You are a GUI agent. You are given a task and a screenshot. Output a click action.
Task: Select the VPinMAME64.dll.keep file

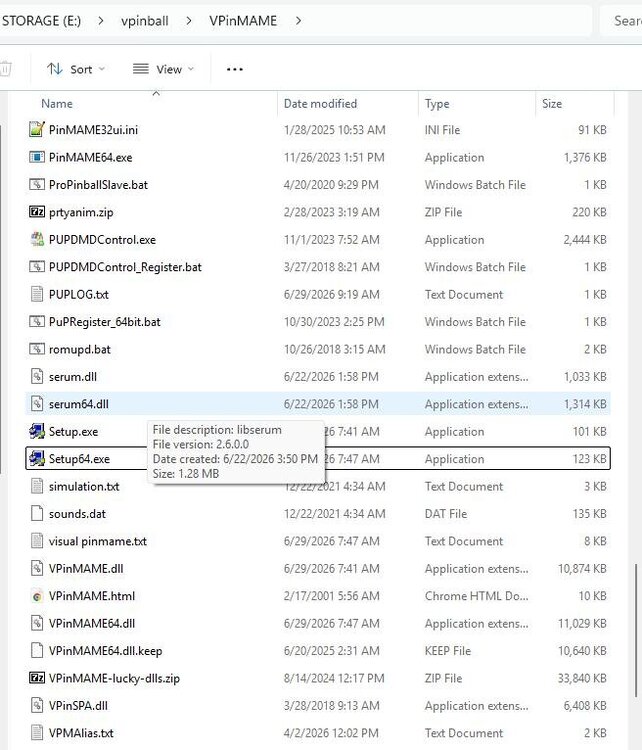318,651
